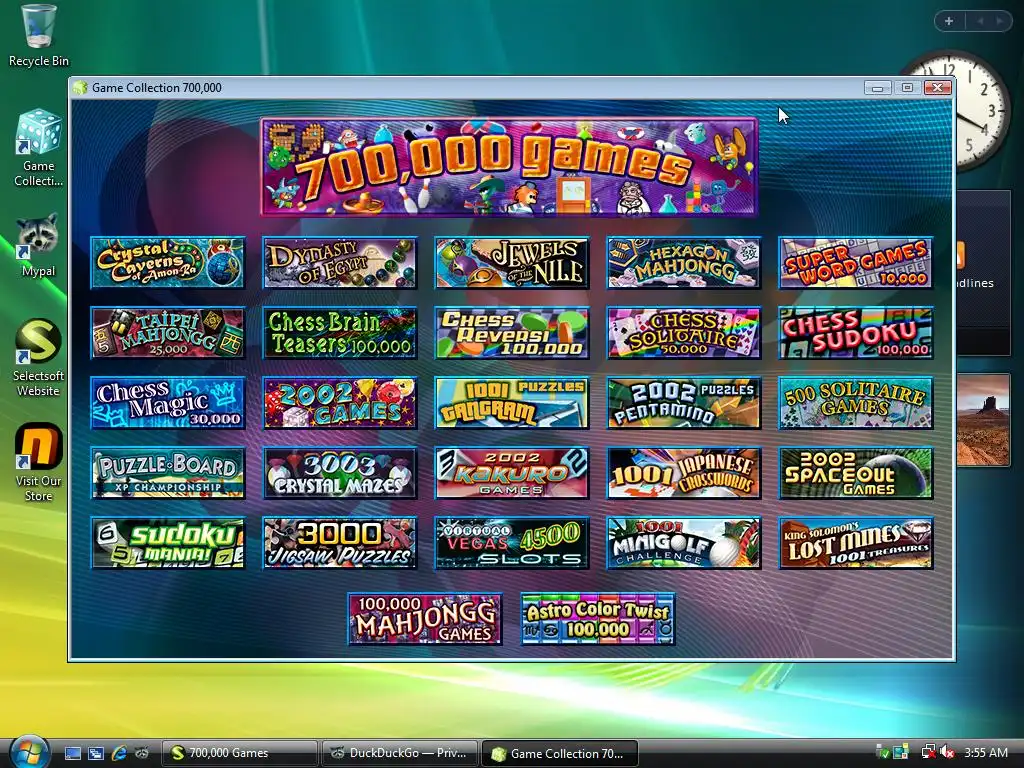Select the Recycle Bin desktop icon
Image resolution: width=1024 pixels, height=768 pixels.
coord(39,35)
